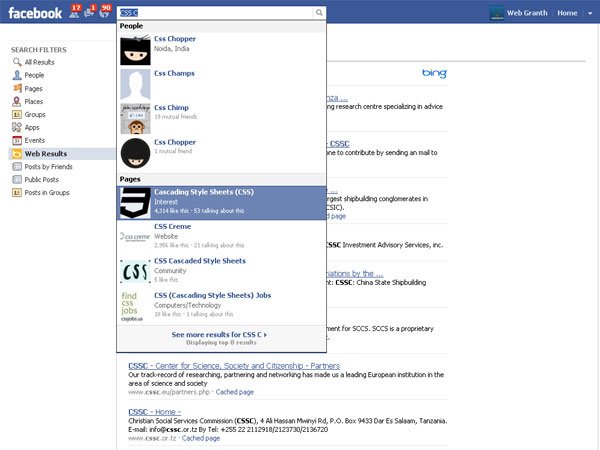Image resolution: width=600 pixels, height=450 pixels.
Task: Click the Public Posts icon
Action: tap(17, 179)
